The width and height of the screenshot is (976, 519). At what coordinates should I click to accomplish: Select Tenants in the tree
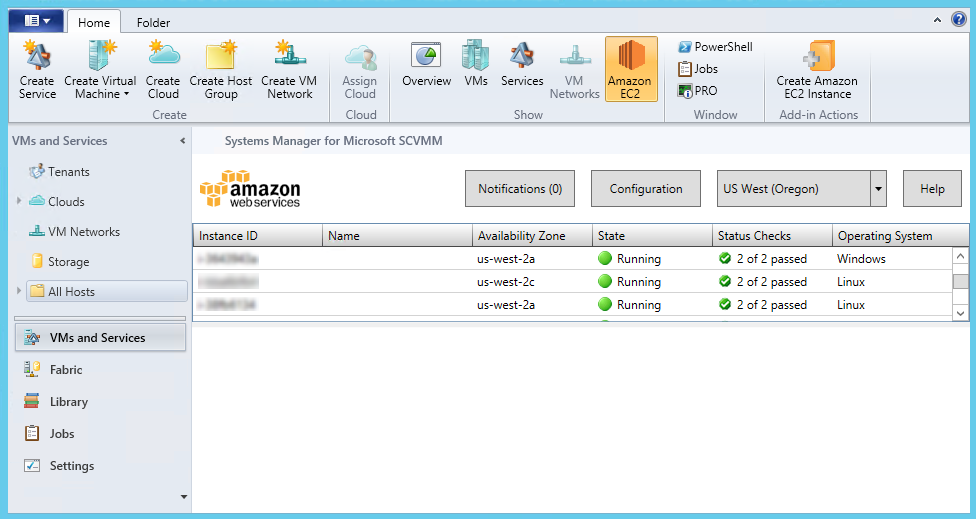[x=59, y=172]
